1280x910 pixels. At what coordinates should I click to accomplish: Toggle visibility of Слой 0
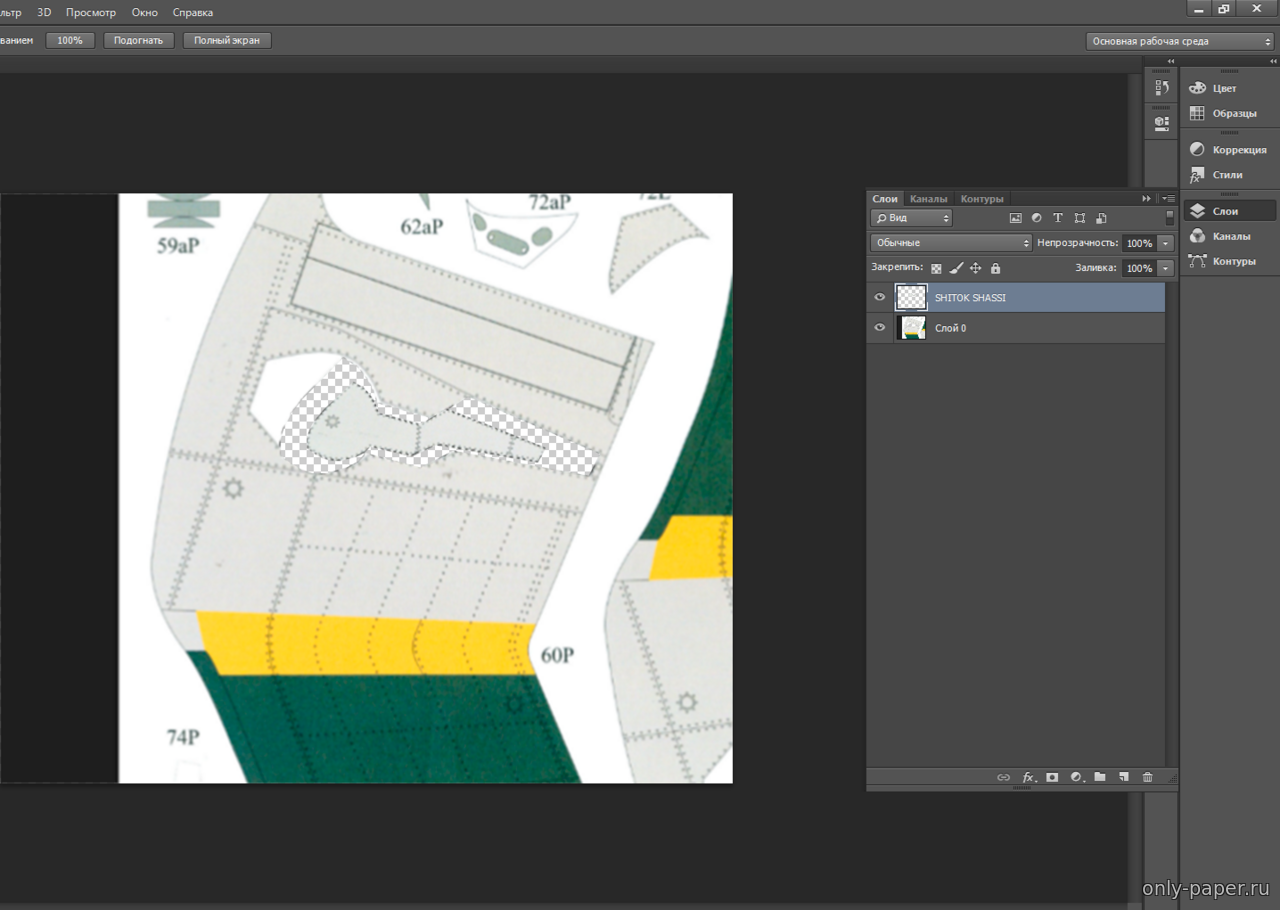(x=880, y=328)
